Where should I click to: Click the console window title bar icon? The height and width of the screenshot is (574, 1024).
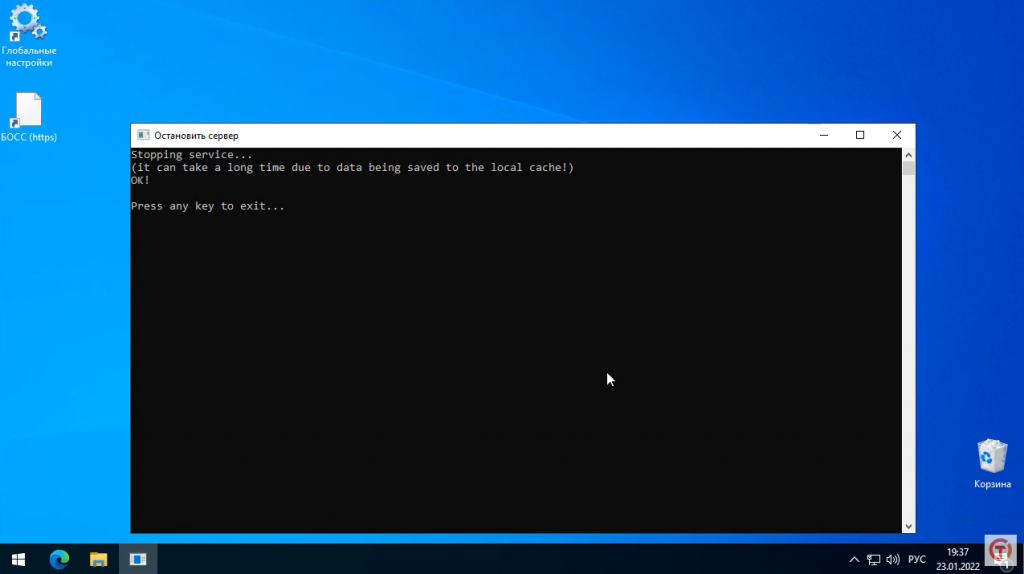click(x=143, y=135)
